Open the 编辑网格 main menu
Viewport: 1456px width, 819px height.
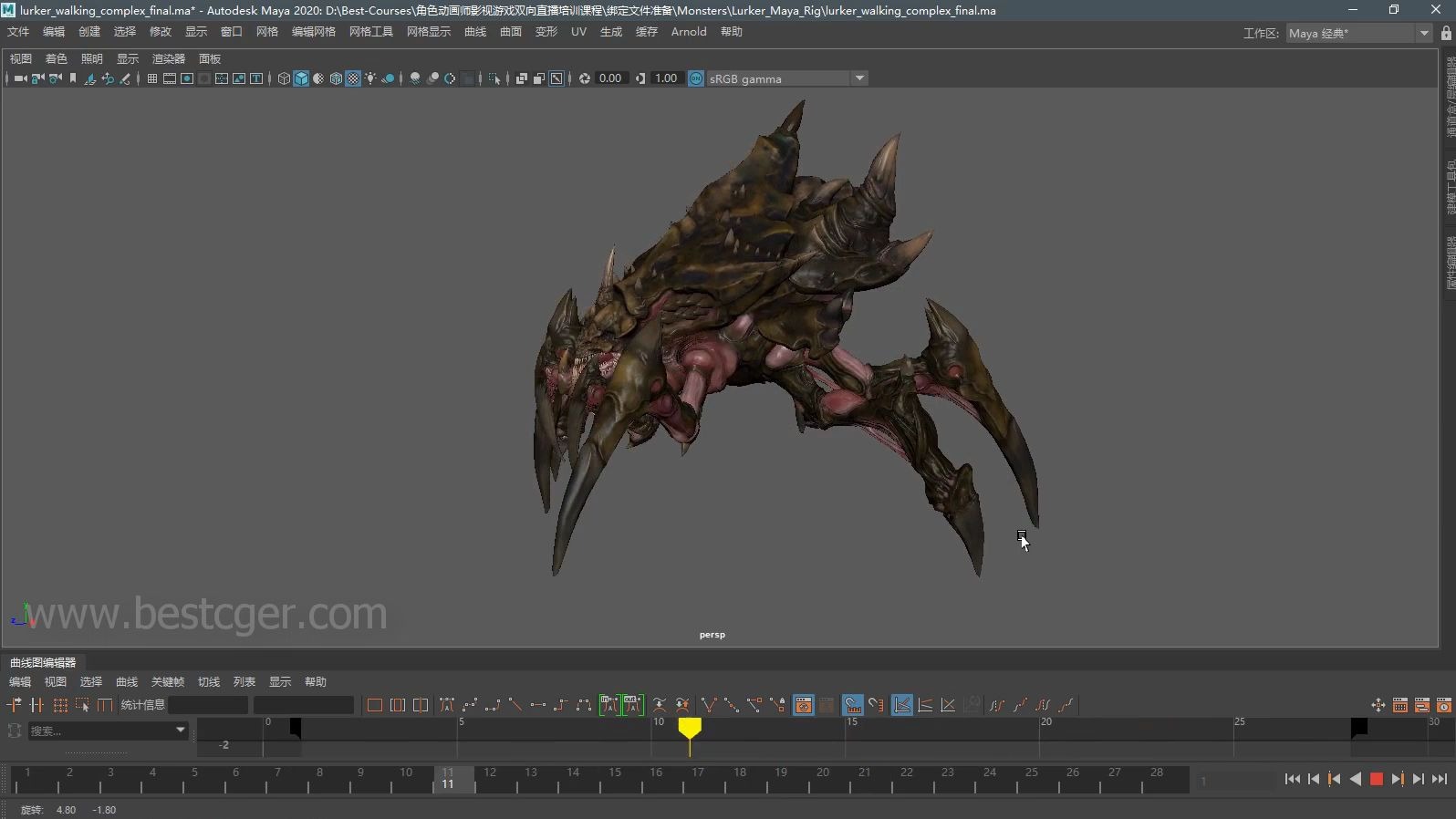[x=313, y=32]
